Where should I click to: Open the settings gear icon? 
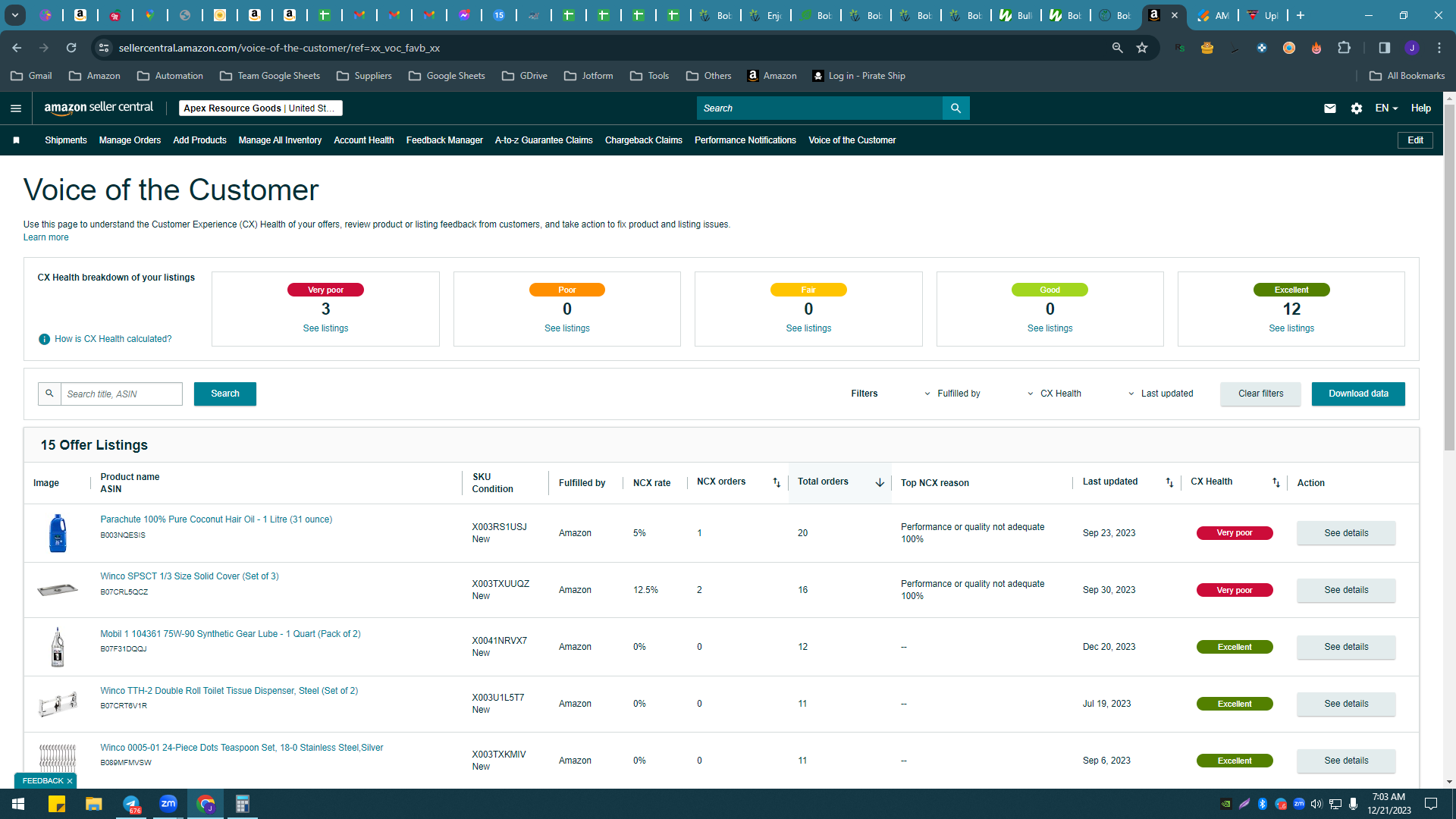(1357, 108)
